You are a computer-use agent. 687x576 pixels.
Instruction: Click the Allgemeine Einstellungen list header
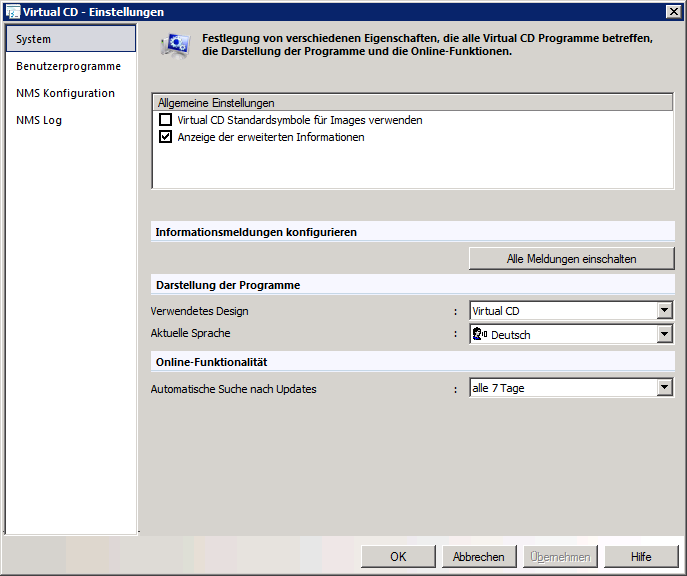point(413,103)
